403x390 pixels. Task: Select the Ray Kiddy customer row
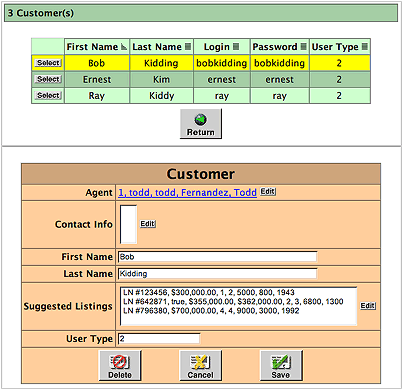pyautogui.click(x=48, y=95)
